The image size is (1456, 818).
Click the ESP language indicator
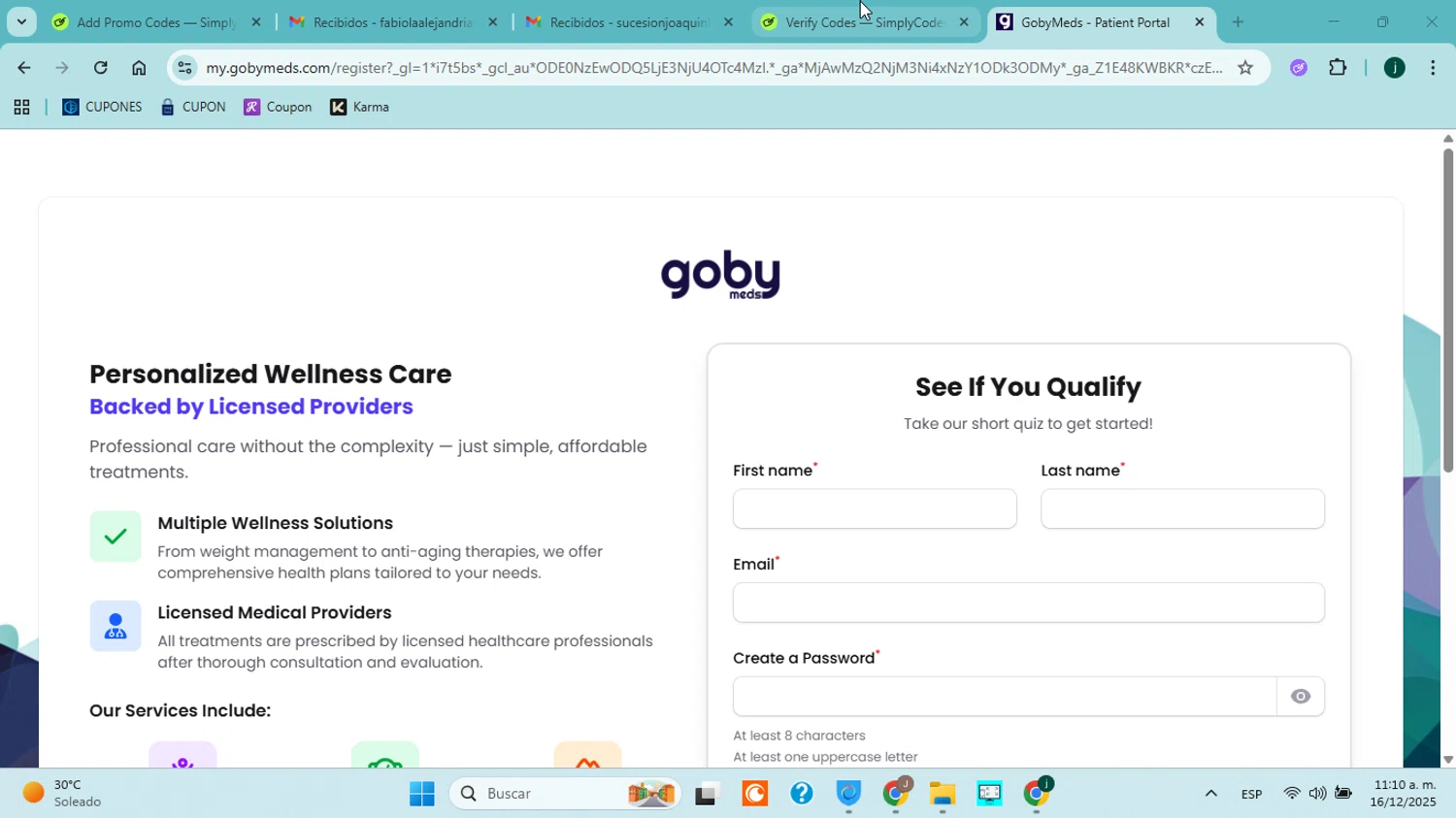point(1251,794)
